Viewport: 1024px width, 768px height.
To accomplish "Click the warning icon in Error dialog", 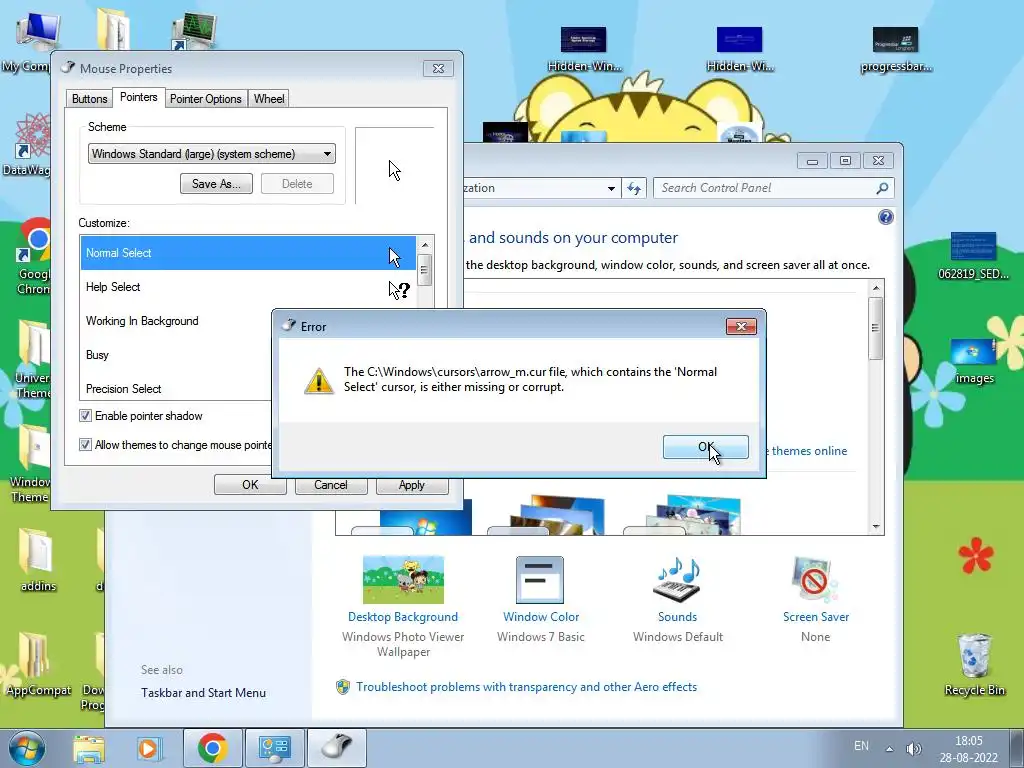I will (x=319, y=380).
